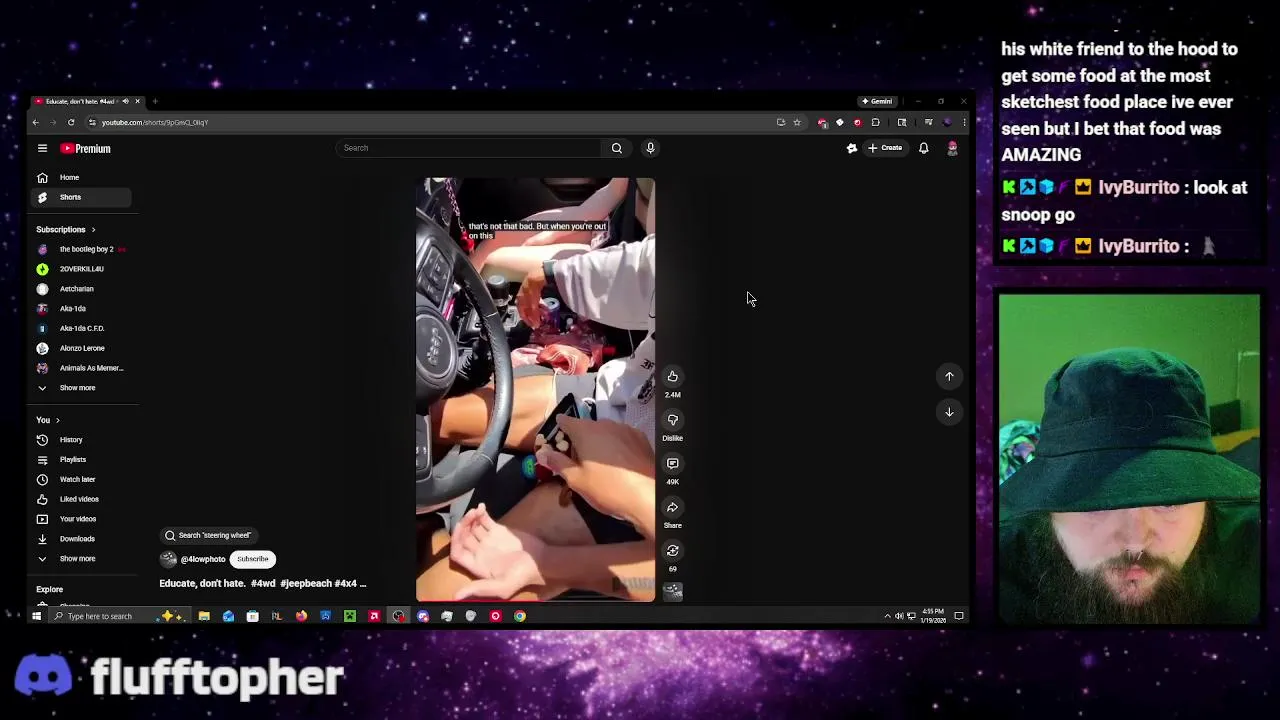Screen dimensions: 1280x720
Task: Open Watch later list
Action: [x=80, y=479]
